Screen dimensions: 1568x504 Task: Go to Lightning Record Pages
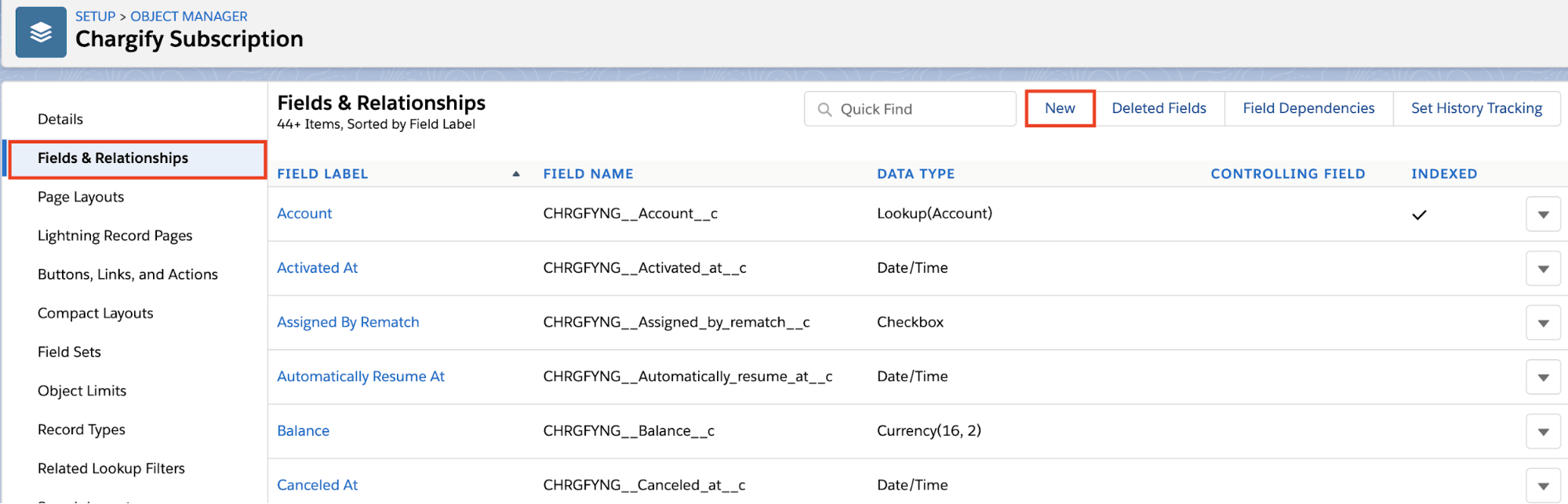pyautogui.click(x=115, y=236)
